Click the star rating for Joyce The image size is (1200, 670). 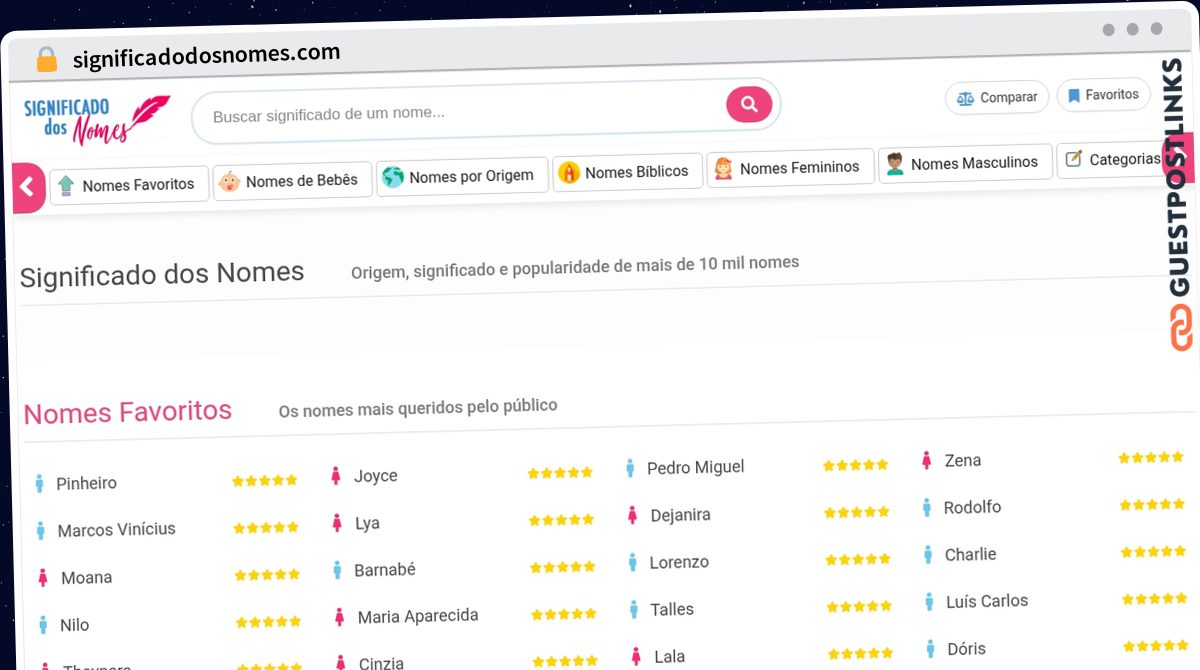[x=560, y=472]
